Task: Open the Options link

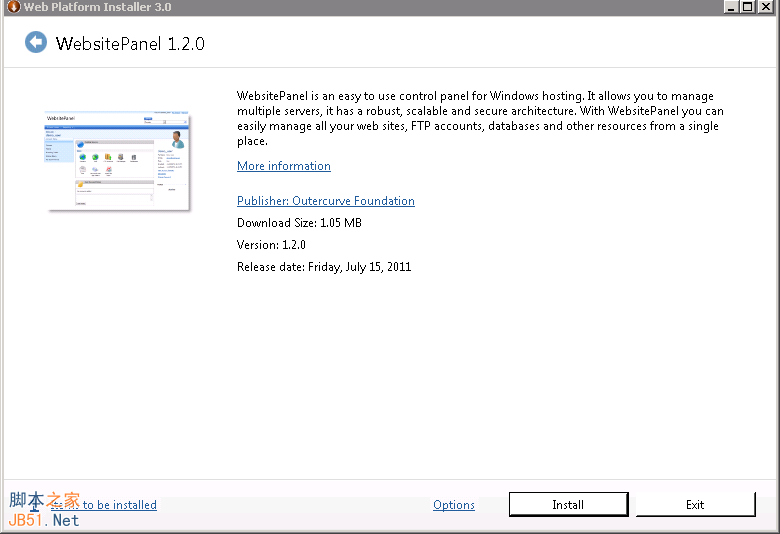Action: [x=454, y=505]
